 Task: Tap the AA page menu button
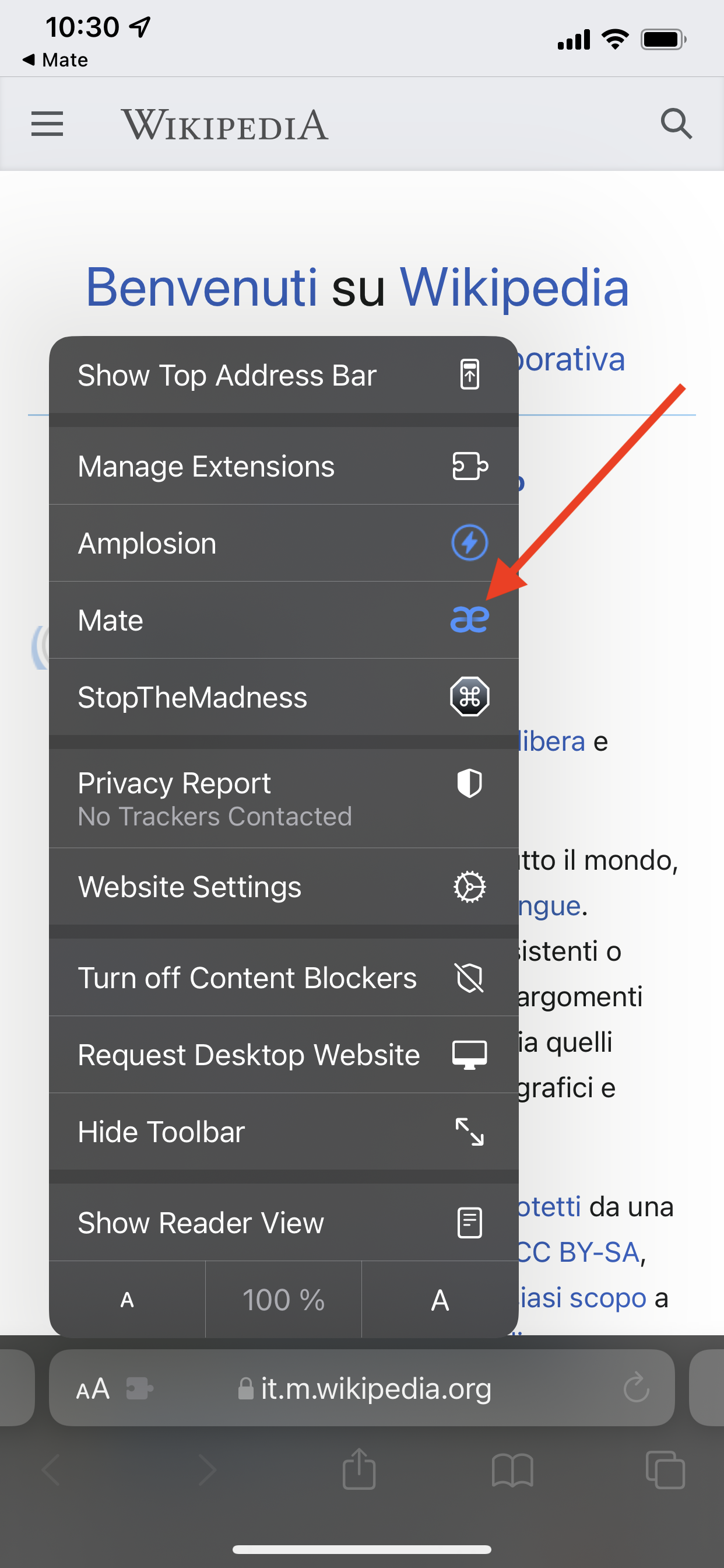tap(93, 1389)
